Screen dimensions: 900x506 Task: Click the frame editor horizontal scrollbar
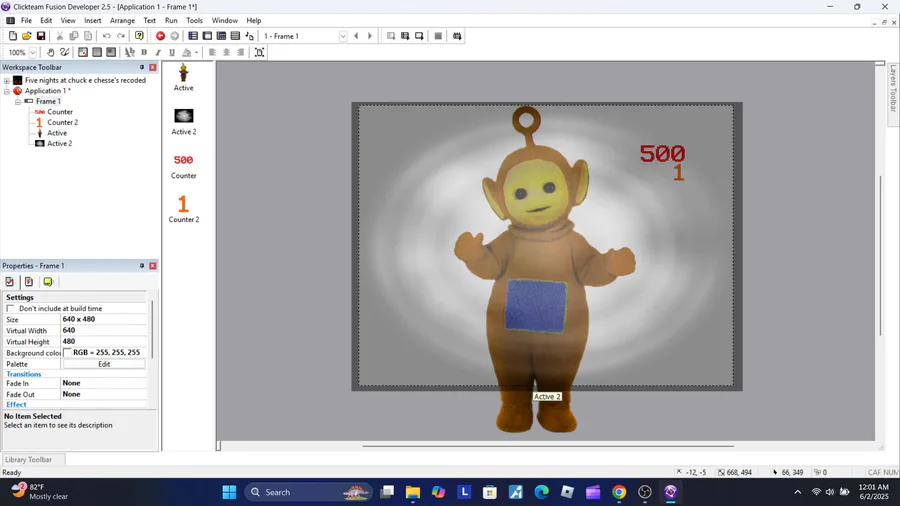click(548, 446)
